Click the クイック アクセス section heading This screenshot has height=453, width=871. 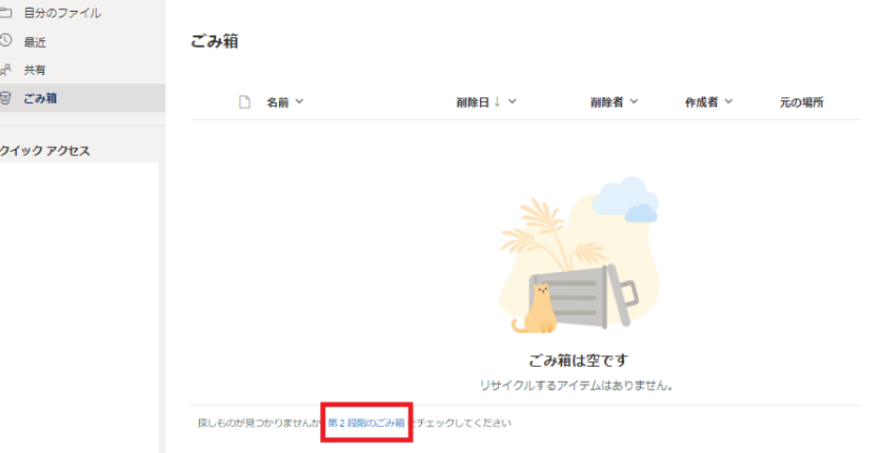[x=46, y=151]
